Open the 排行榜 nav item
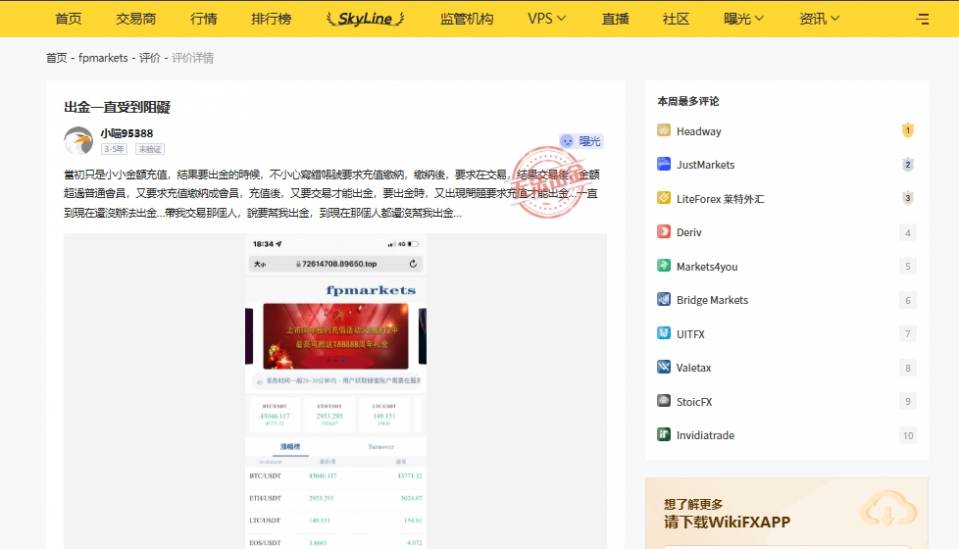The image size is (959, 549). [x=271, y=18]
